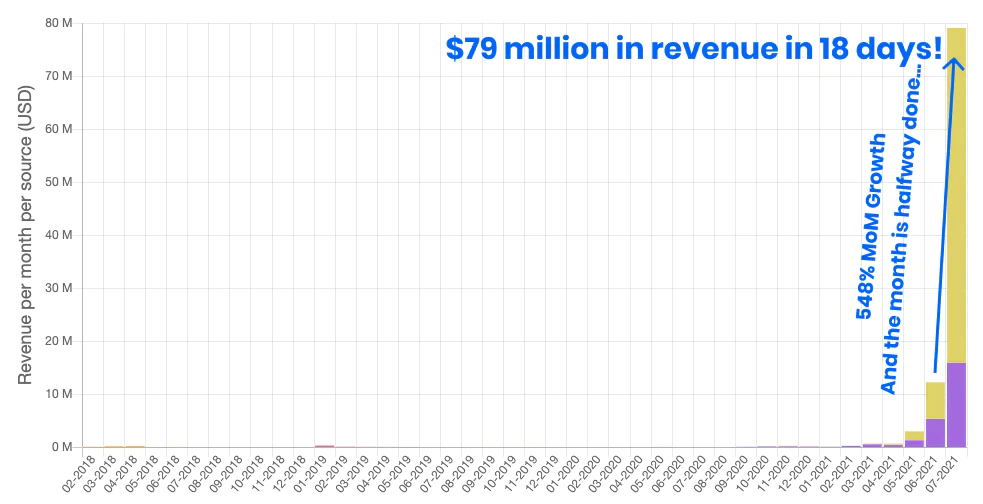Select the yellow segment of the 06-2021 bar
This screenshot has width=983, height=504.
[935, 401]
